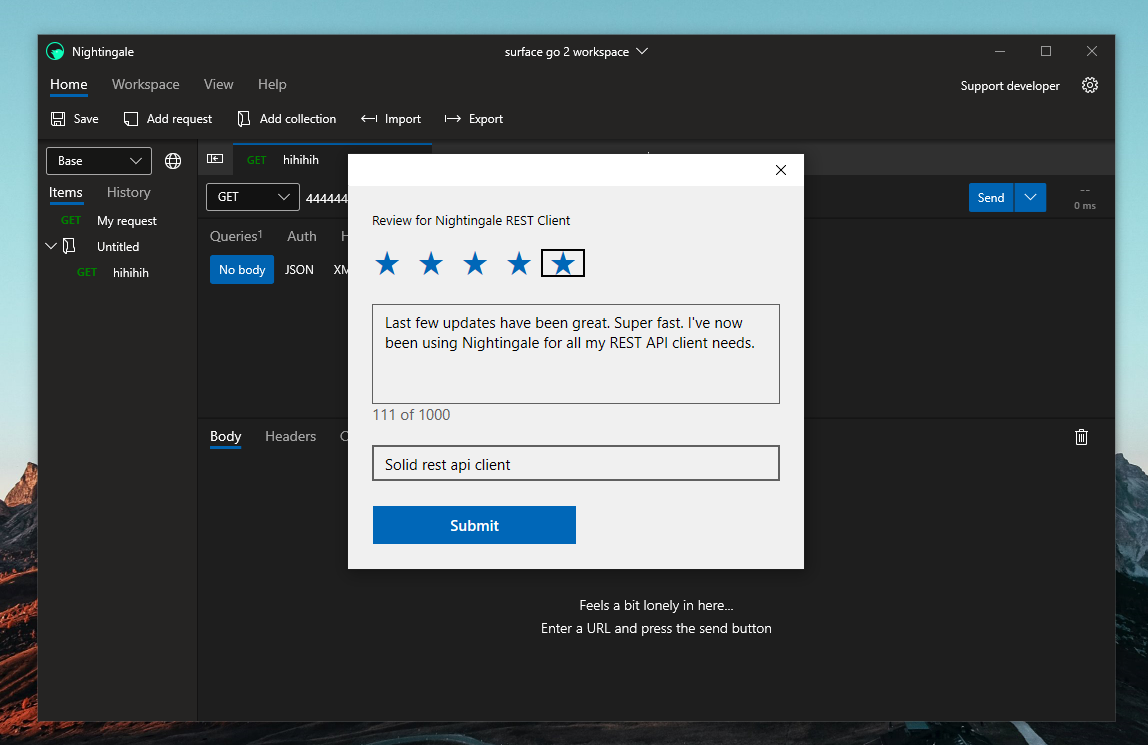Collapse the Untitled collection

click(49, 246)
